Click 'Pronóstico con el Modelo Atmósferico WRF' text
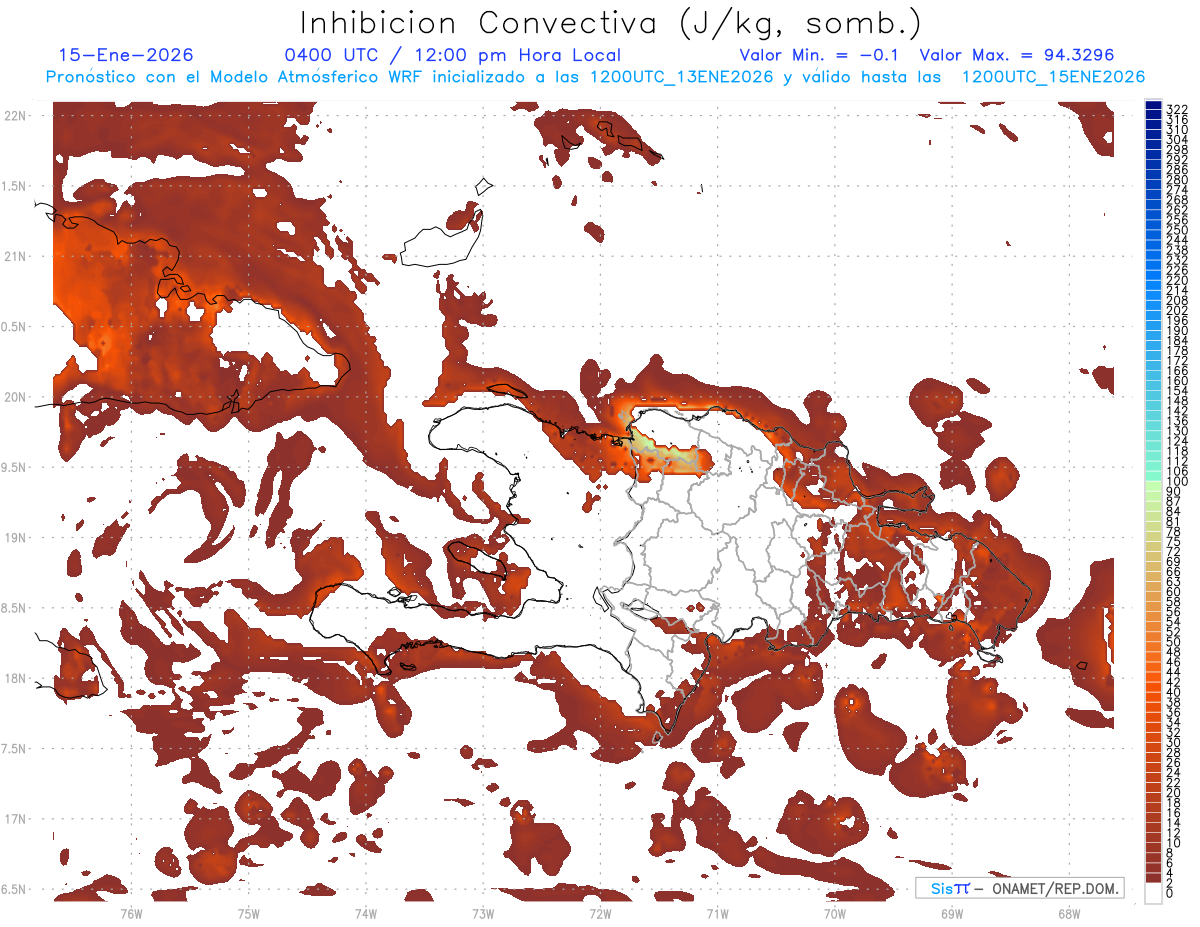Image resolution: width=1200 pixels, height=927 pixels. point(237,77)
